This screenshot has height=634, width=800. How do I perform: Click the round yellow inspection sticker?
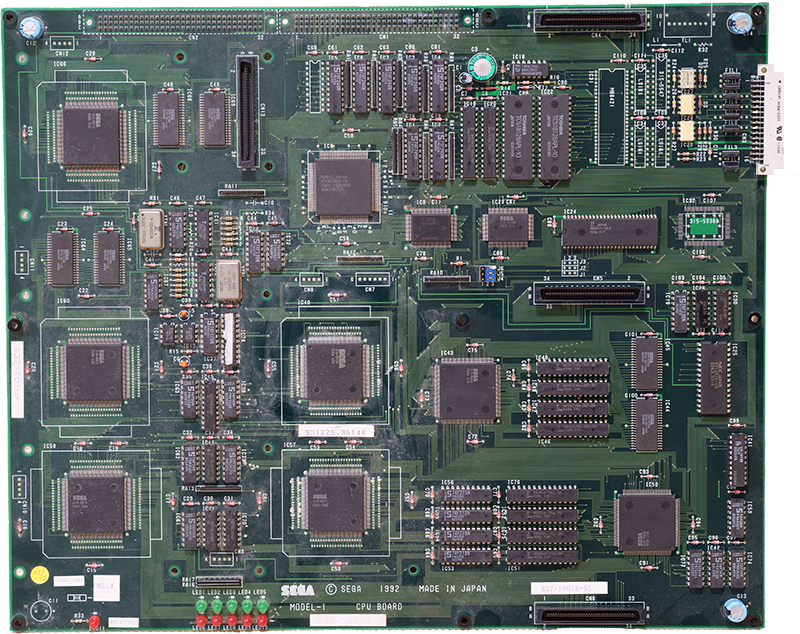(x=38, y=574)
